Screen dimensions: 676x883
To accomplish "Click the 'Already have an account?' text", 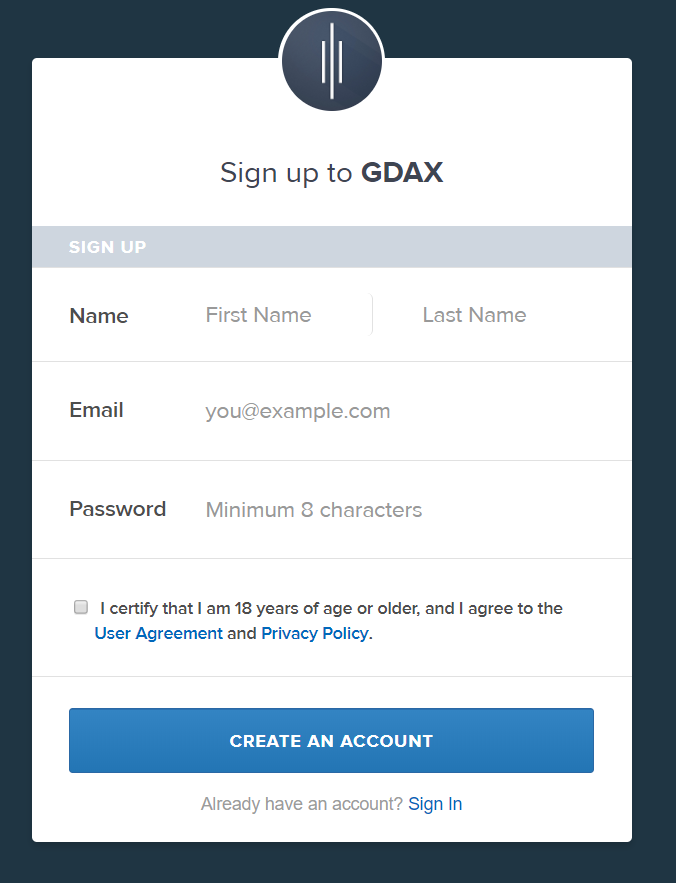I will click(x=301, y=804).
